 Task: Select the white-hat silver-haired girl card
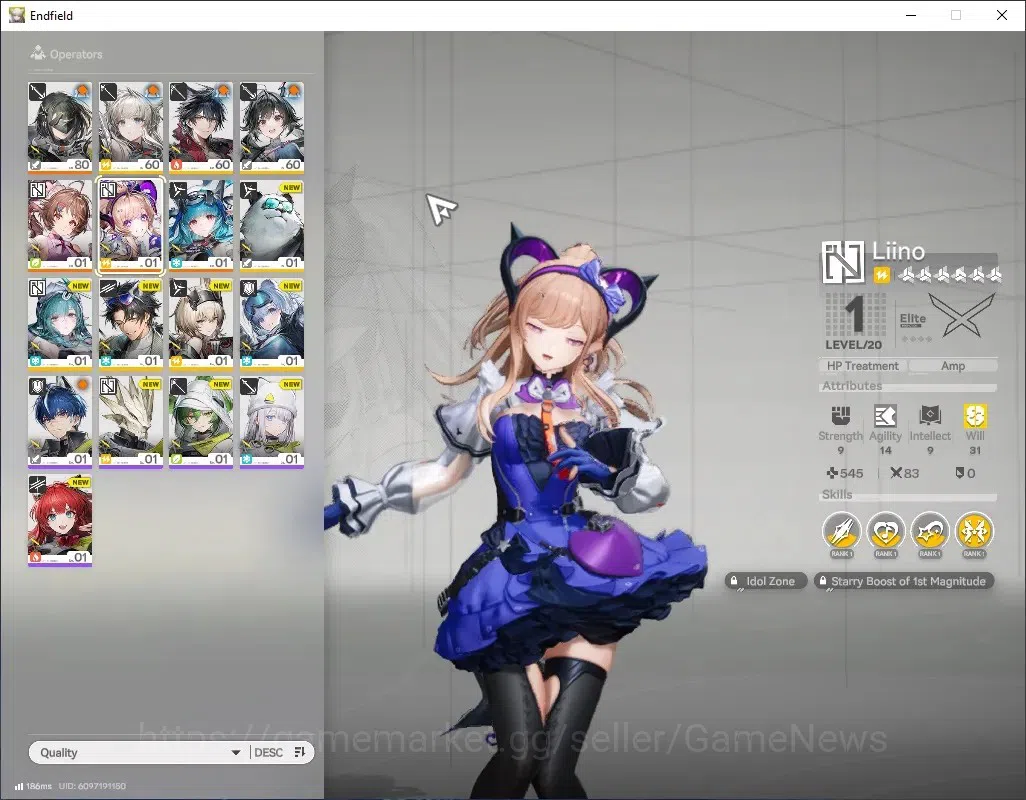(x=272, y=422)
